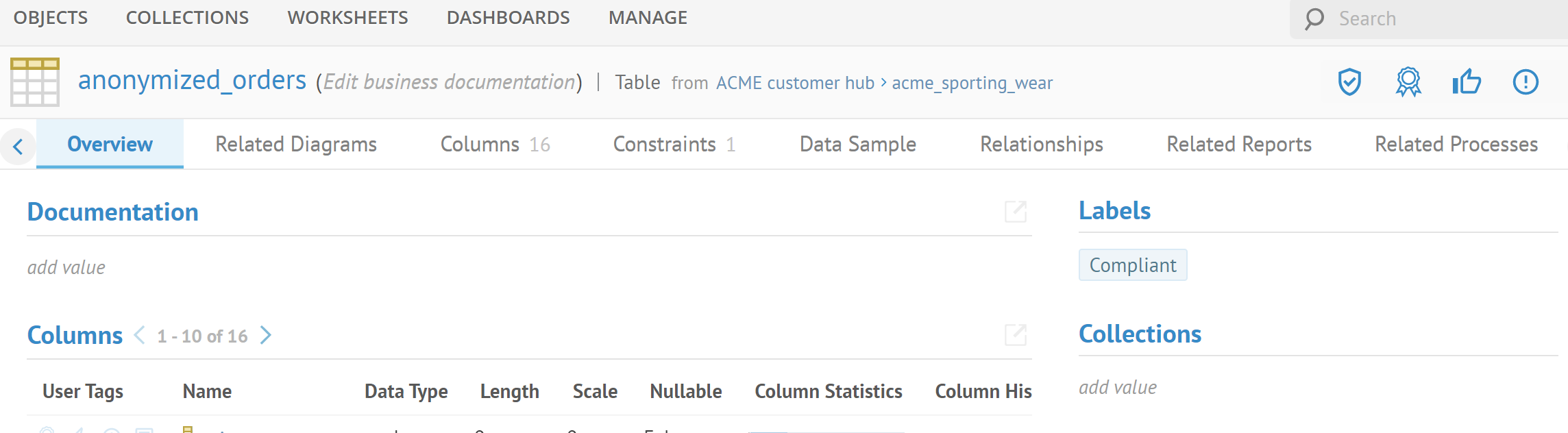Open the Documentation edit icon
This screenshot has width=1568, height=433.
pos(1015,212)
